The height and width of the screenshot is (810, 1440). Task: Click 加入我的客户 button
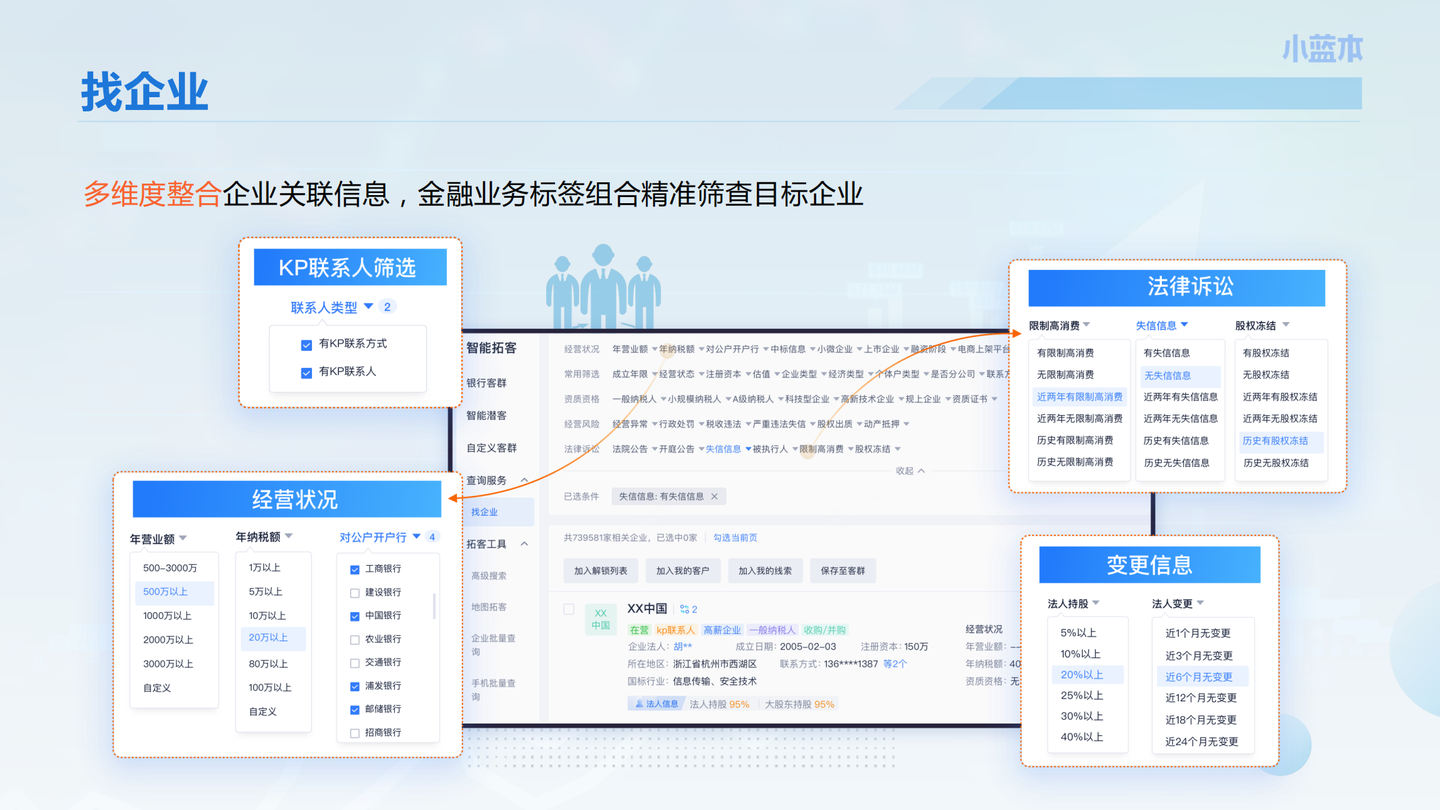683,571
